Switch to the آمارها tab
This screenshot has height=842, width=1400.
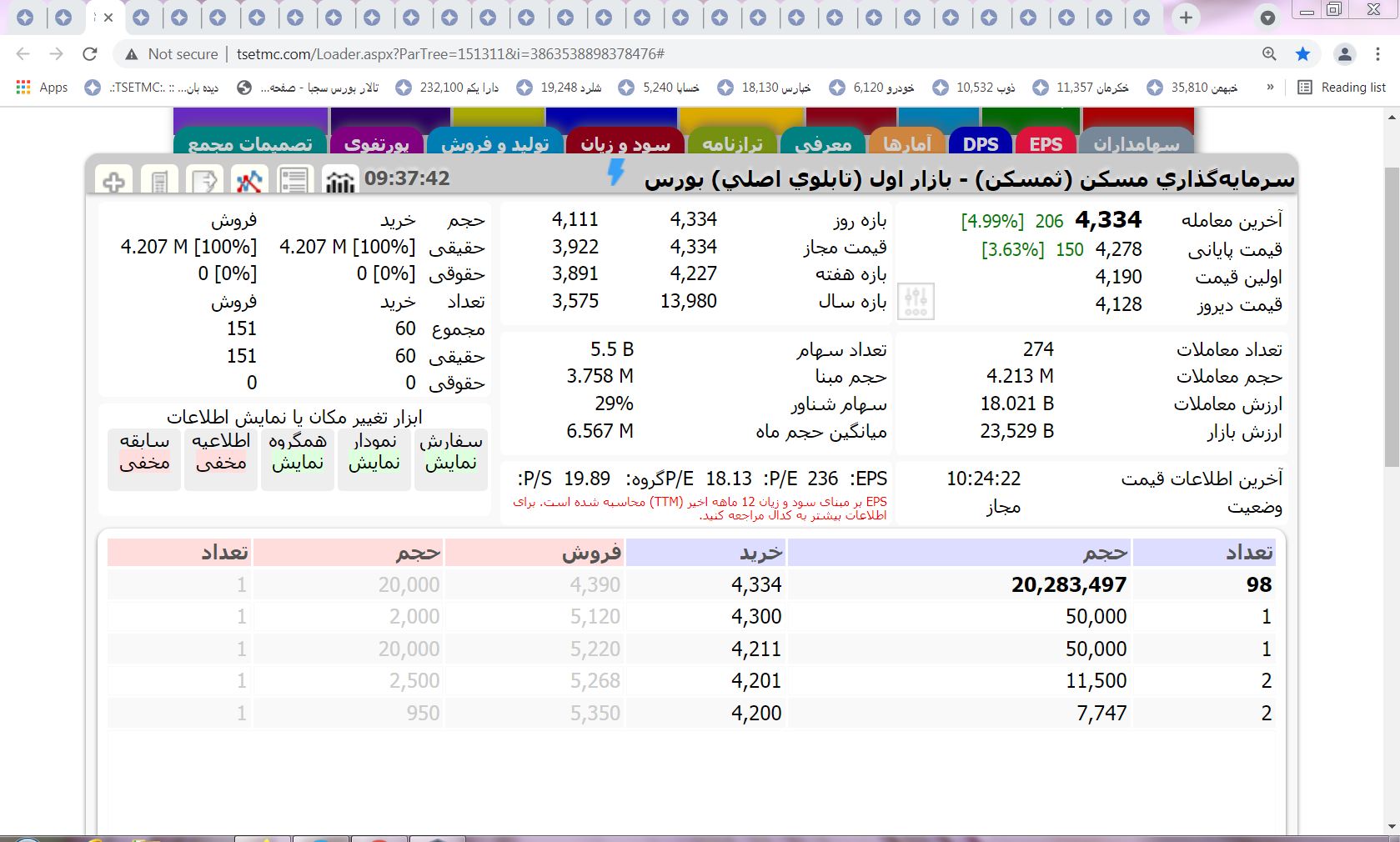click(907, 143)
